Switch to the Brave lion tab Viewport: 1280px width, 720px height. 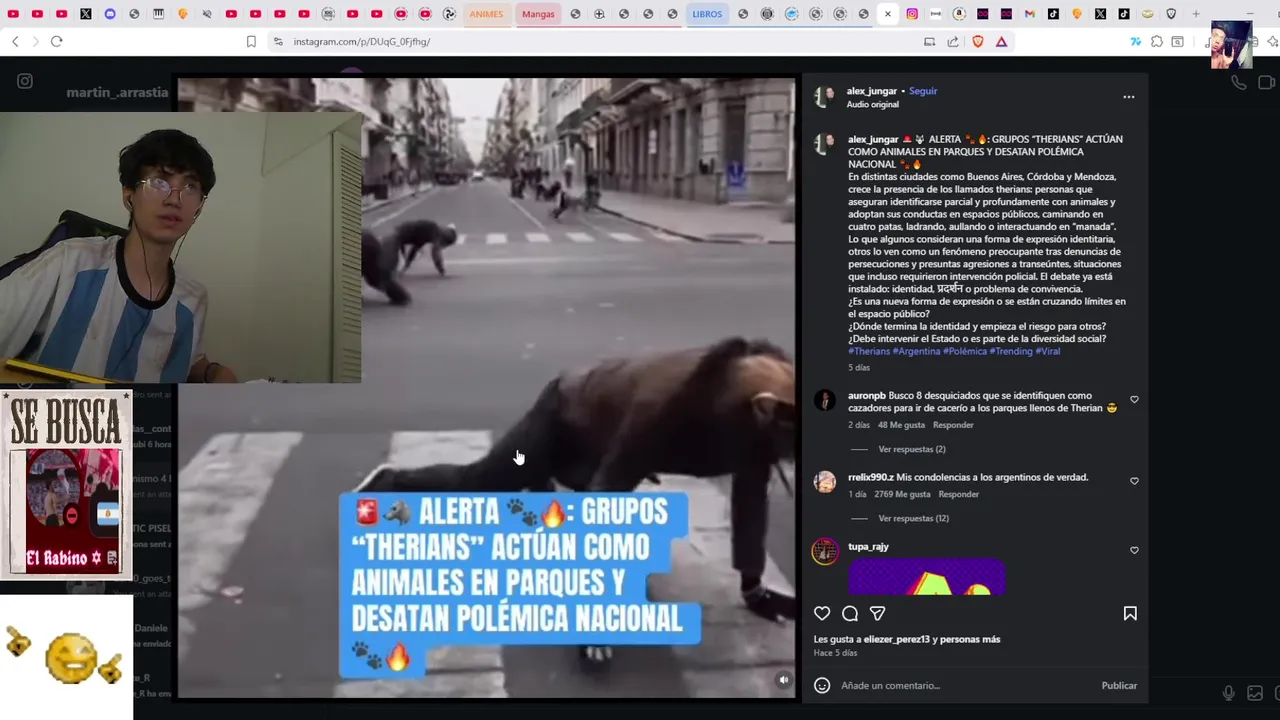1171,14
